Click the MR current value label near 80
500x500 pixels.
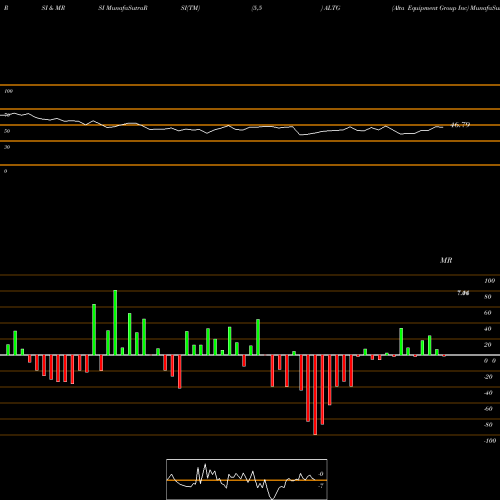click(x=463, y=293)
